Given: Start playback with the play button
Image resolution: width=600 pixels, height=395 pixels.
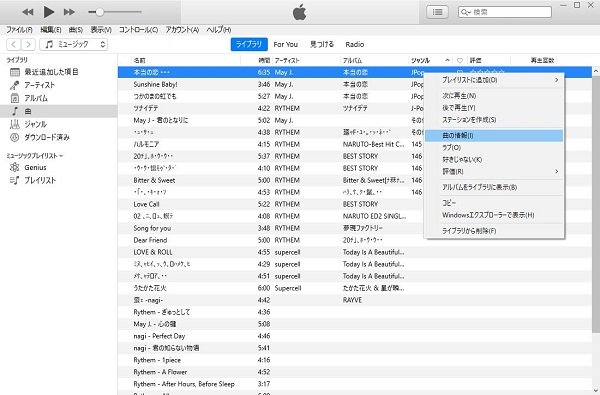Looking at the screenshot, I should pos(49,12).
